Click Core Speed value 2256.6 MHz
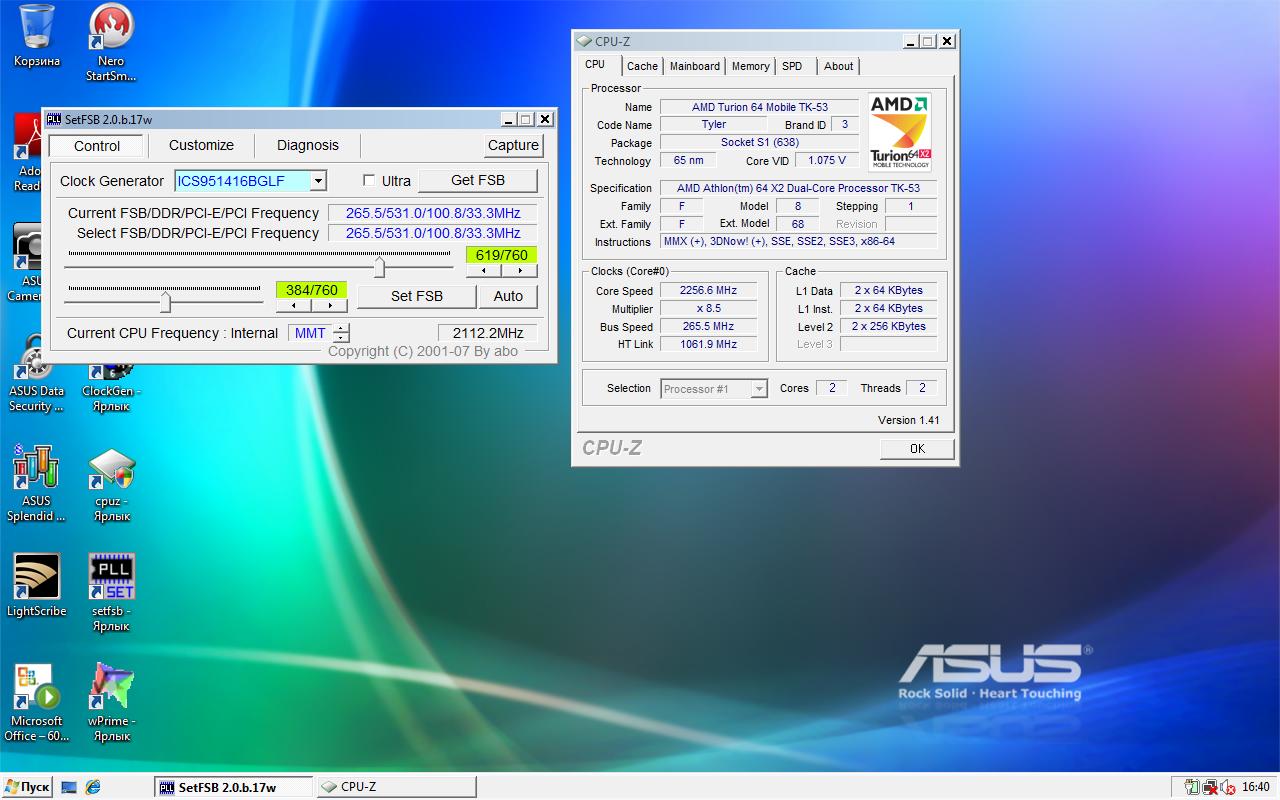 tap(708, 291)
